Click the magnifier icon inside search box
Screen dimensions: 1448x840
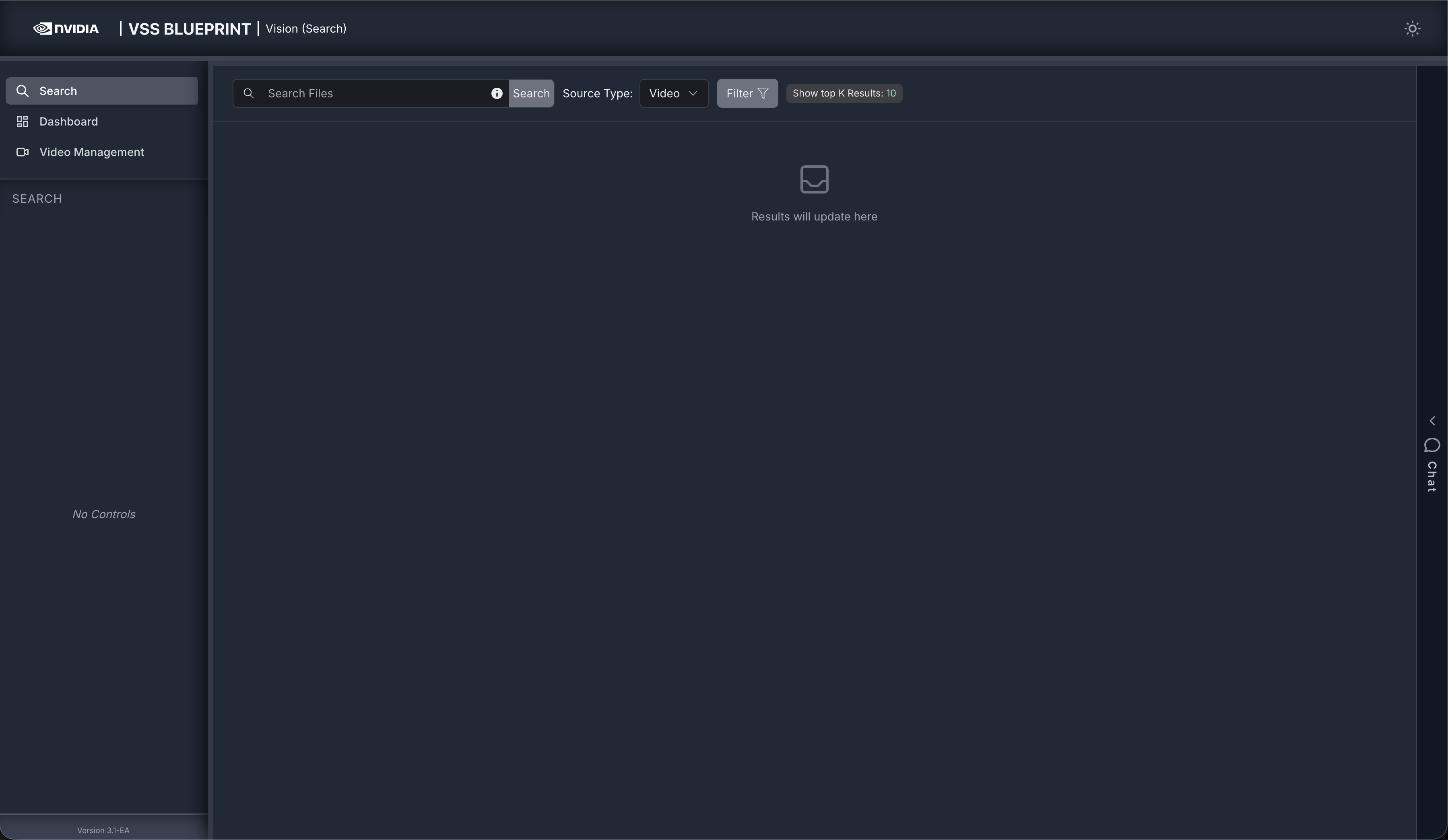point(249,93)
